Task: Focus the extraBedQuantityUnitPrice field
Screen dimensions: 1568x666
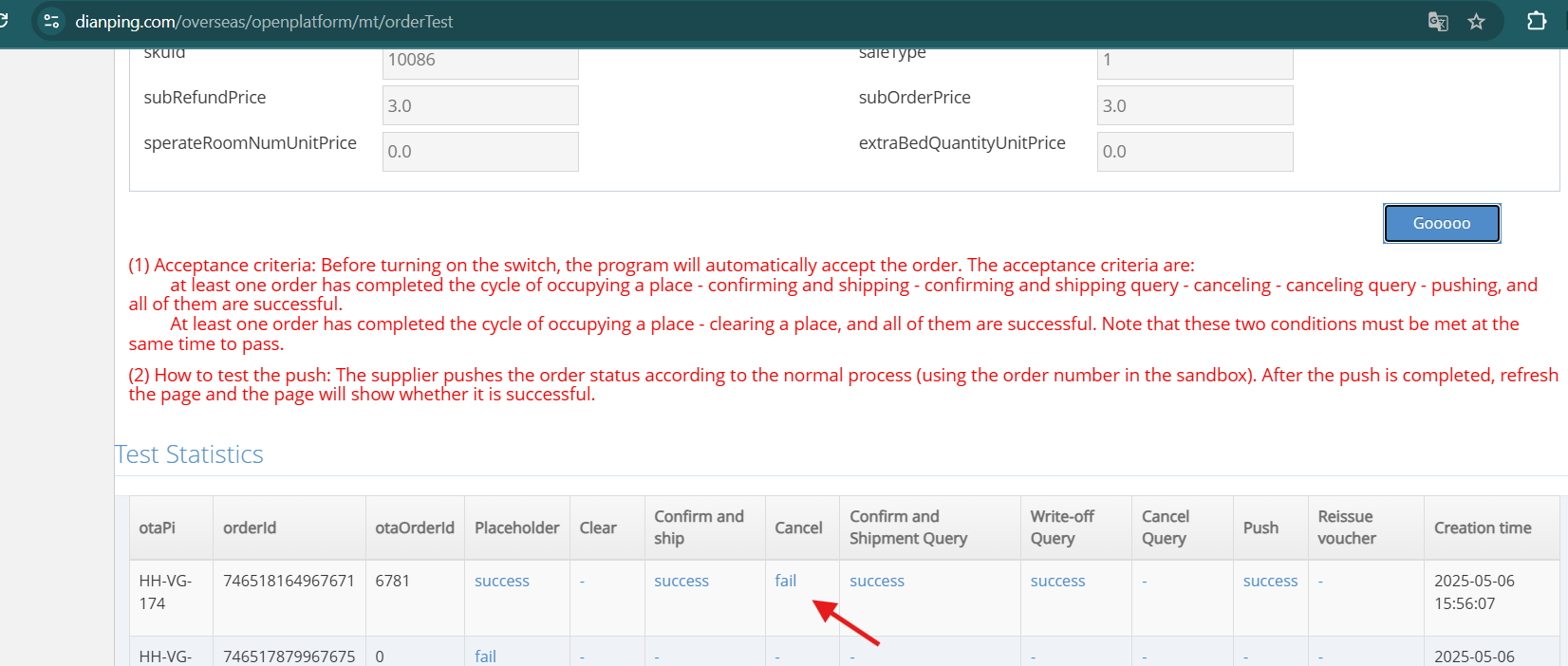Action: coord(1194,152)
